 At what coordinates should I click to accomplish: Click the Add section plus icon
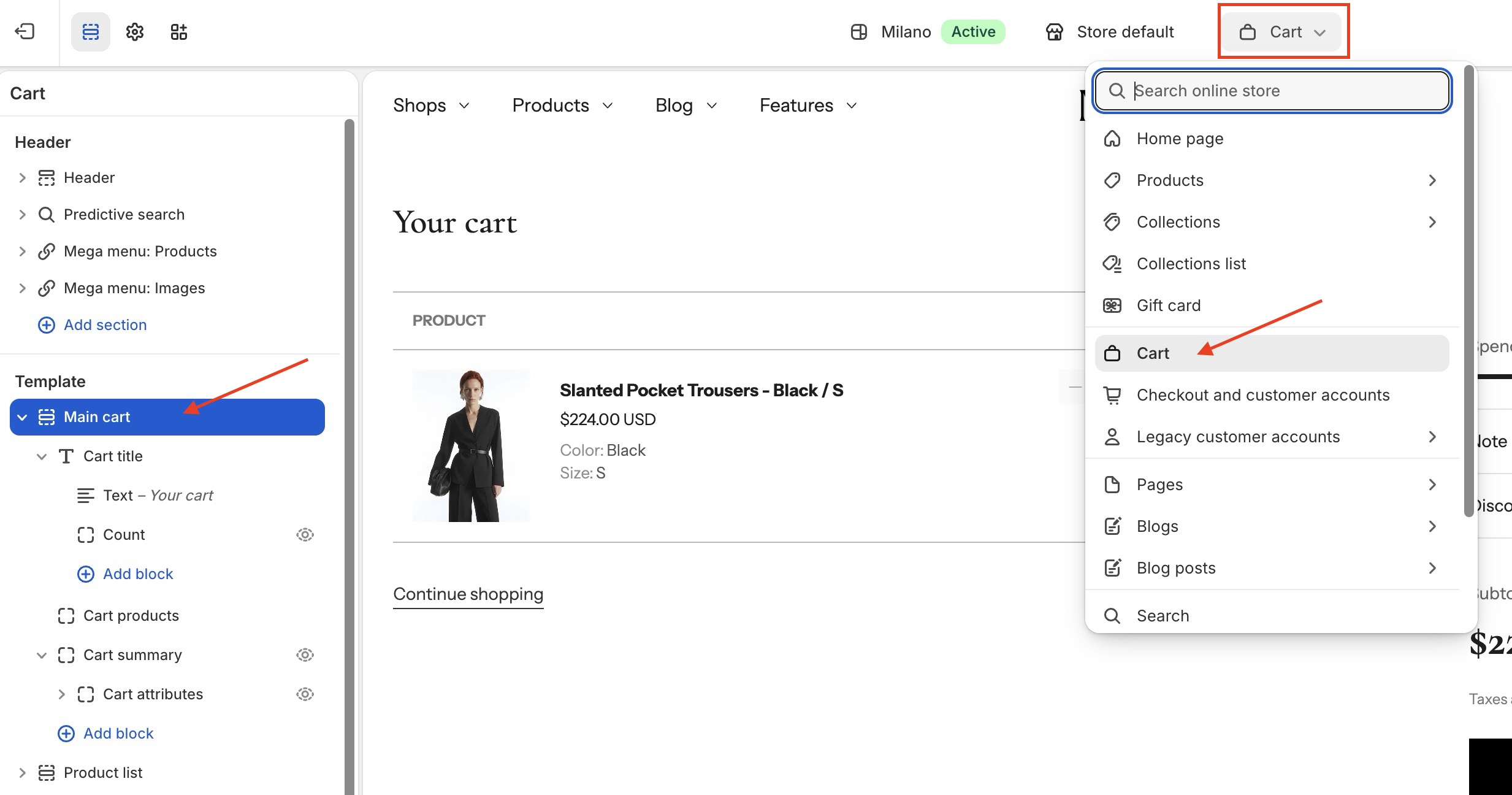click(x=47, y=325)
